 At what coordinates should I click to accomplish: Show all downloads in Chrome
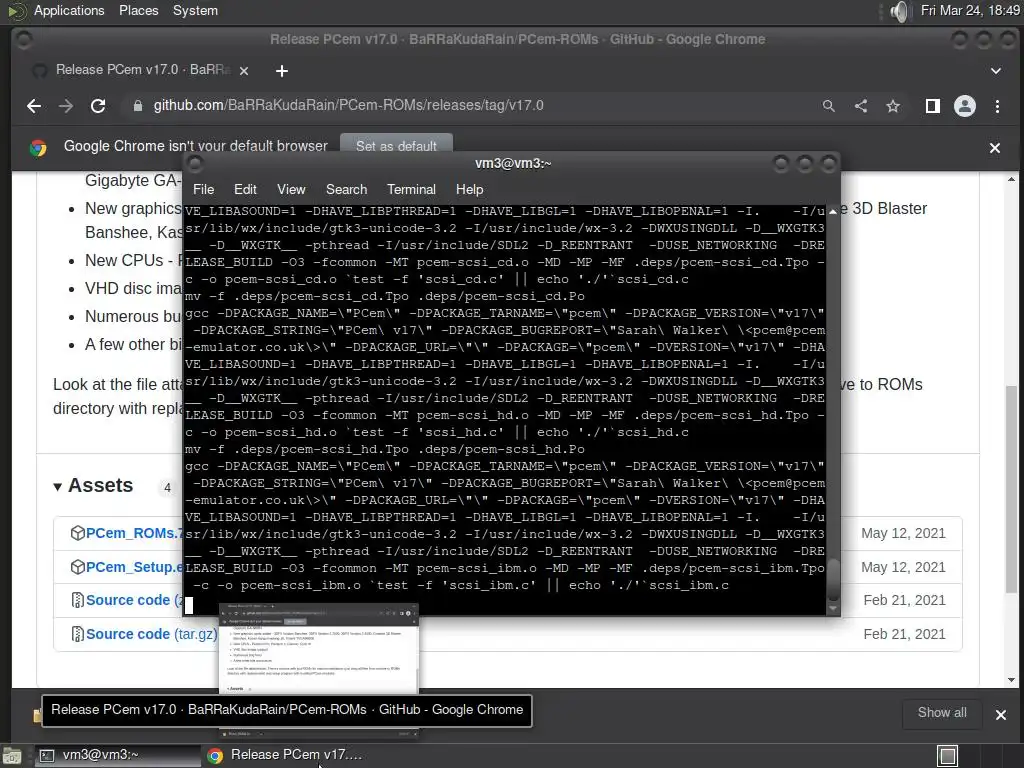pyautogui.click(x=942, y=713)
